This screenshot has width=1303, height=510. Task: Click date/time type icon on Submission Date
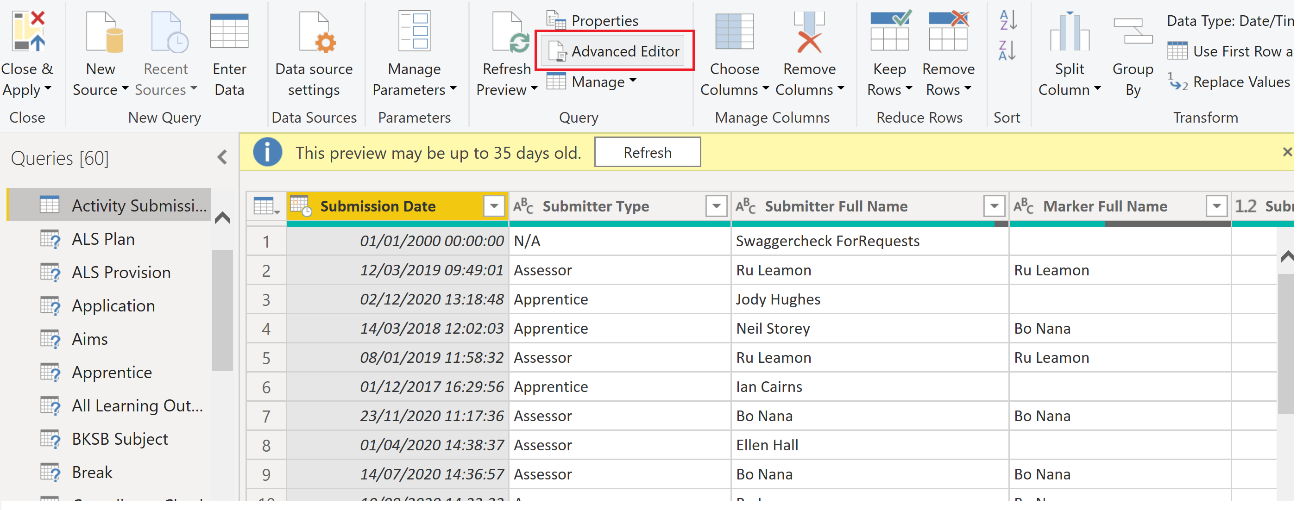tap(301, 206)
